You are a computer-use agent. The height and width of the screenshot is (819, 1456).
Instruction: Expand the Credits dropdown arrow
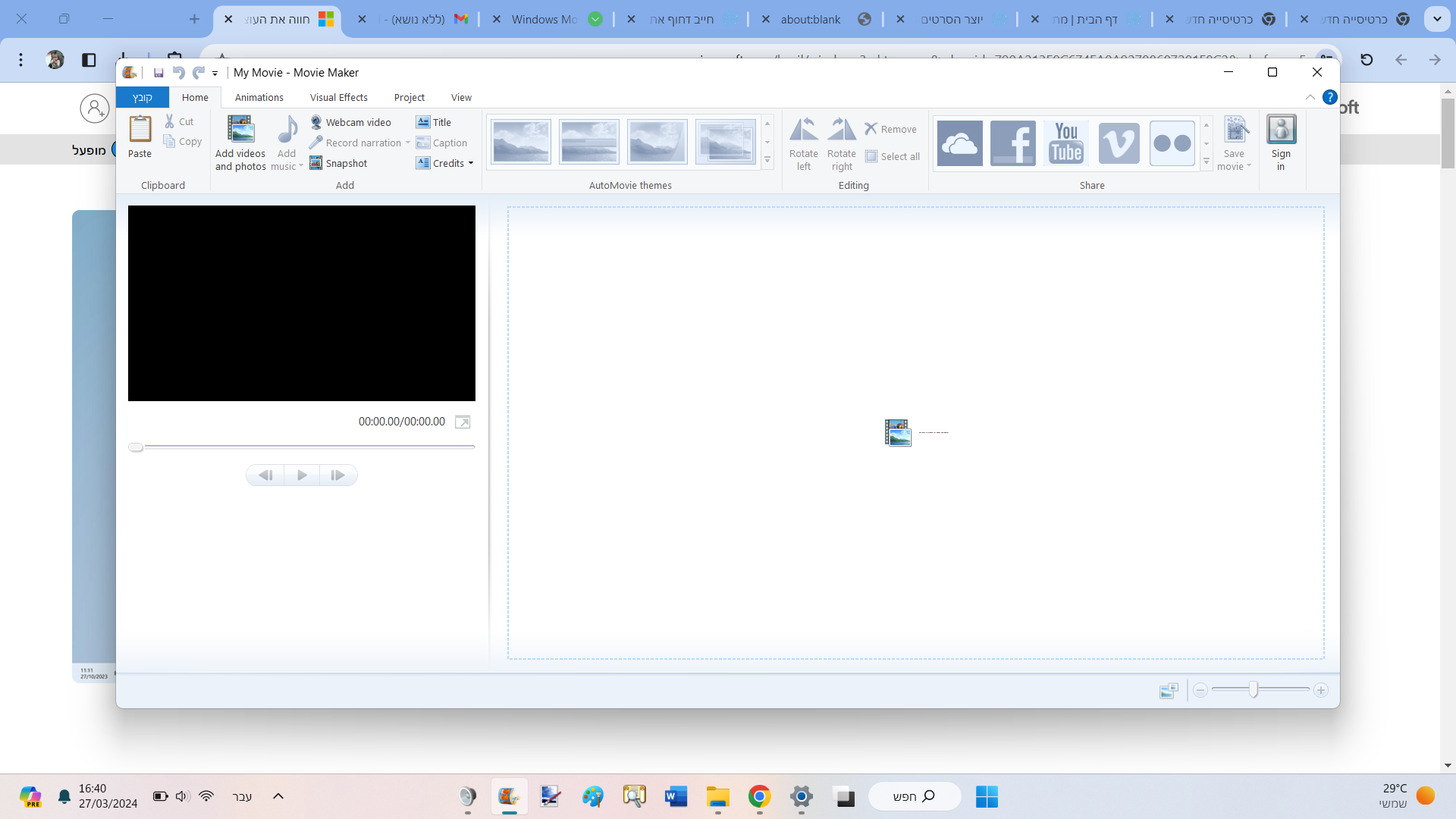471,163
